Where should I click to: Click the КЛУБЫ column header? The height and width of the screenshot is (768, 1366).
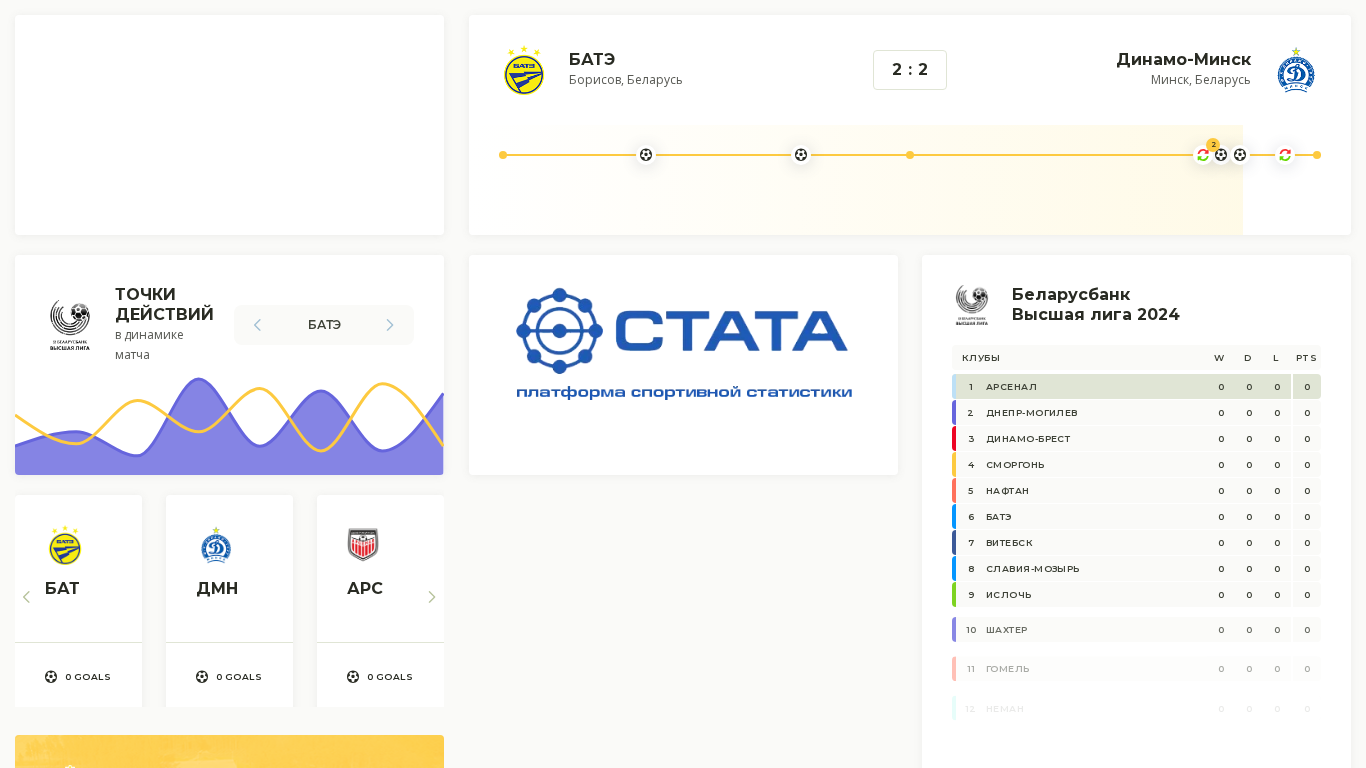click(981, 358)
